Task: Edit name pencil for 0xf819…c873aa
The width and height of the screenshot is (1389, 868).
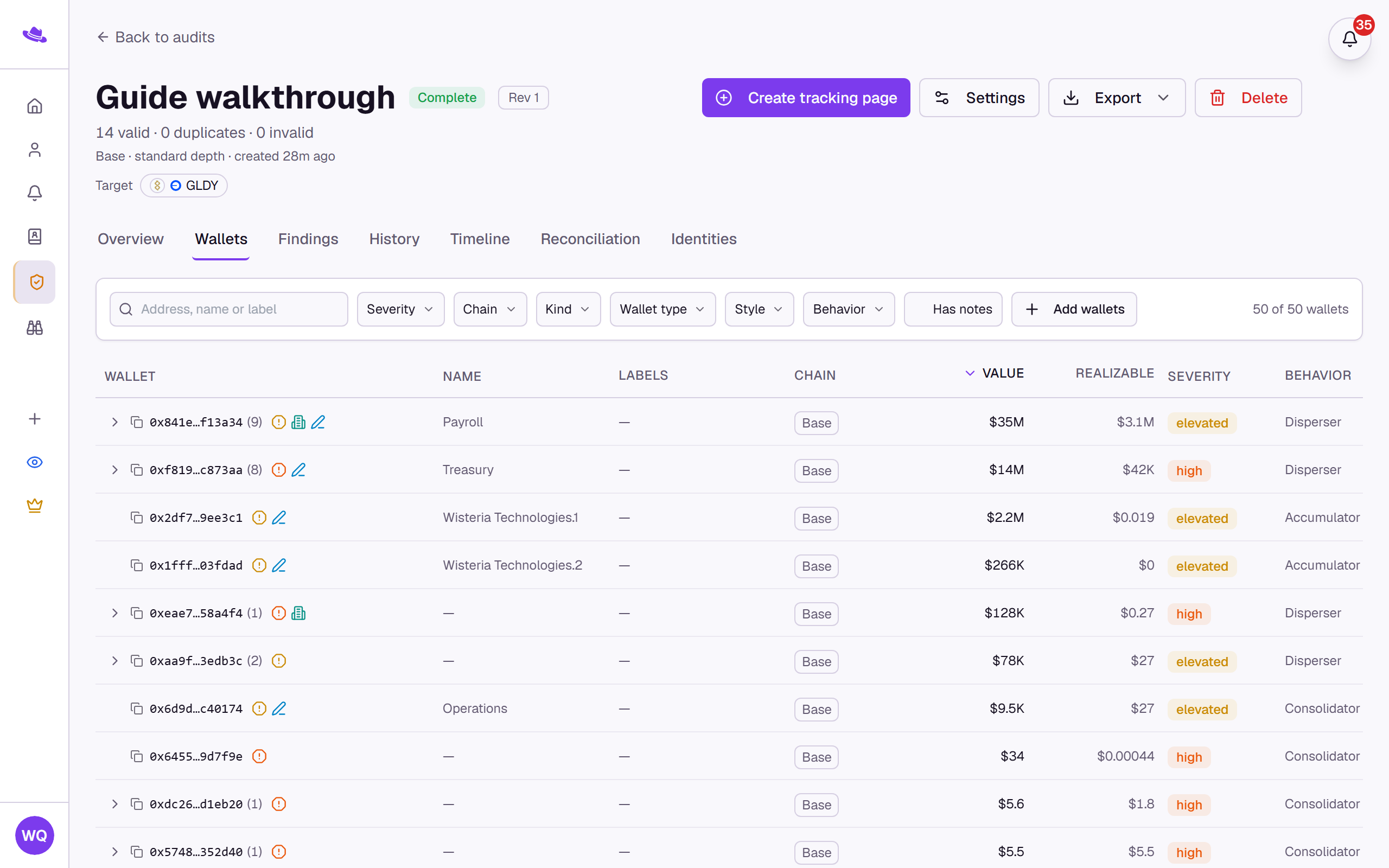Action: pyautogui.click(x=298, y=470)
